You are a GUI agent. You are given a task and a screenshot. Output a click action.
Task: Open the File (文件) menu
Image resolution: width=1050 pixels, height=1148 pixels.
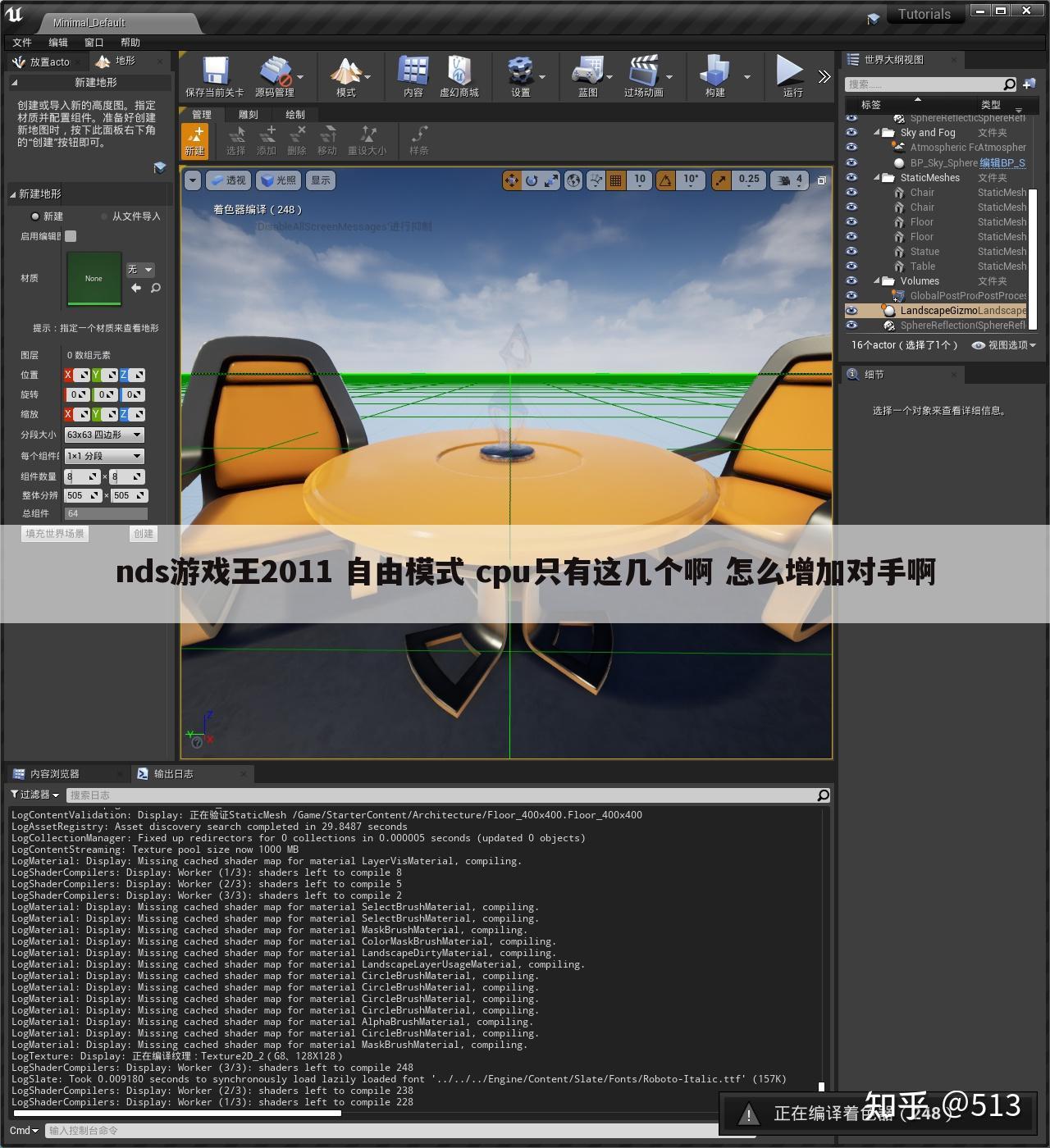(x=22, y=43)
